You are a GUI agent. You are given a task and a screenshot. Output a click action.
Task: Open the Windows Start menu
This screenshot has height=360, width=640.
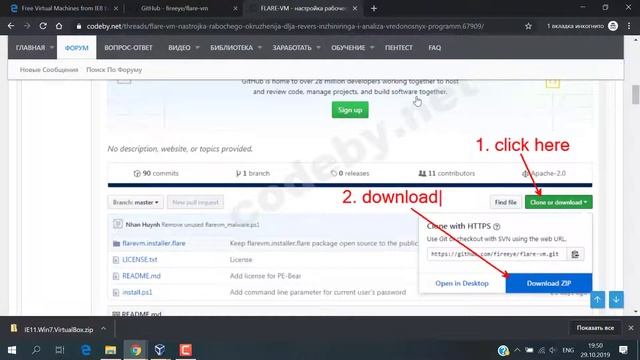click(x=12, y=350)
